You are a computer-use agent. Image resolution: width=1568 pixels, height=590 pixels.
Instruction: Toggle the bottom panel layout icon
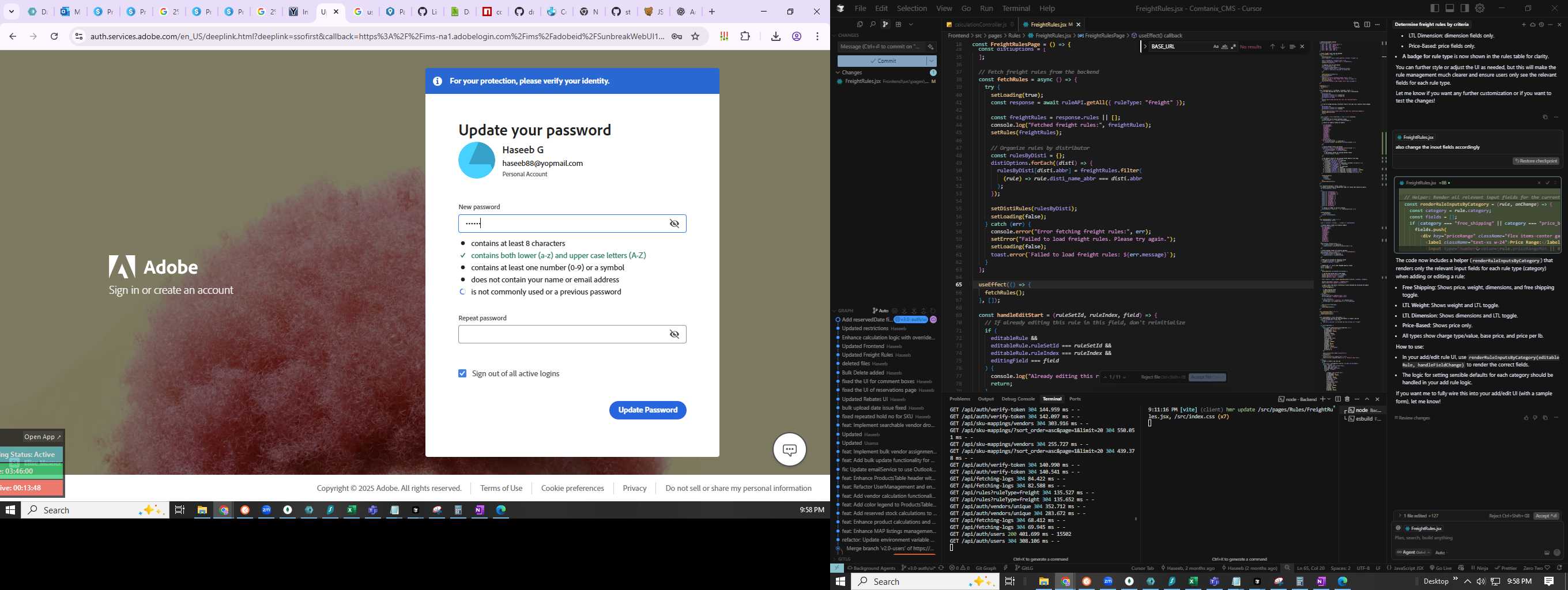click(1450, 9)
